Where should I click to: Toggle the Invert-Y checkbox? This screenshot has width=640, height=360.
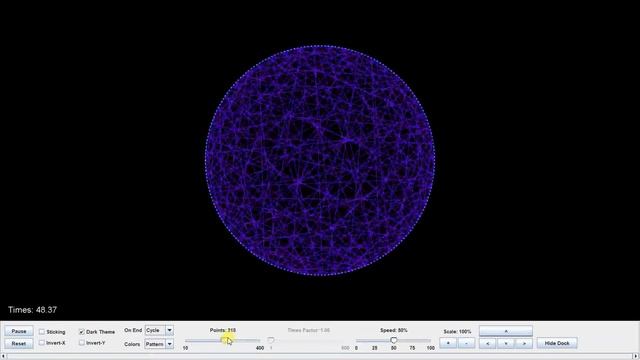[82, 343]
